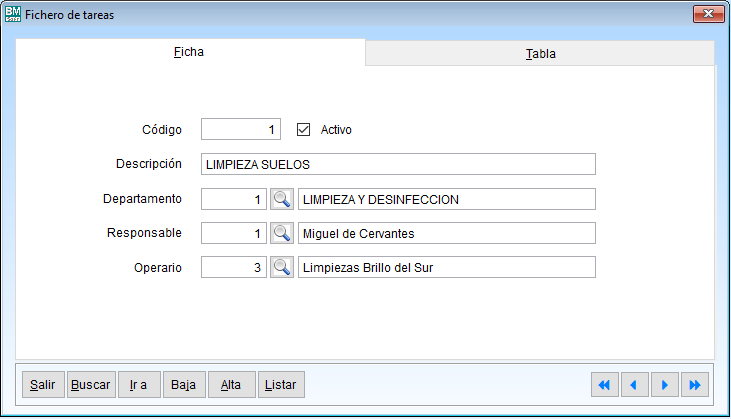The height and width of the screenshot is (419, 731).
Task: Click the Baja button
Action: tap(184, 384)
